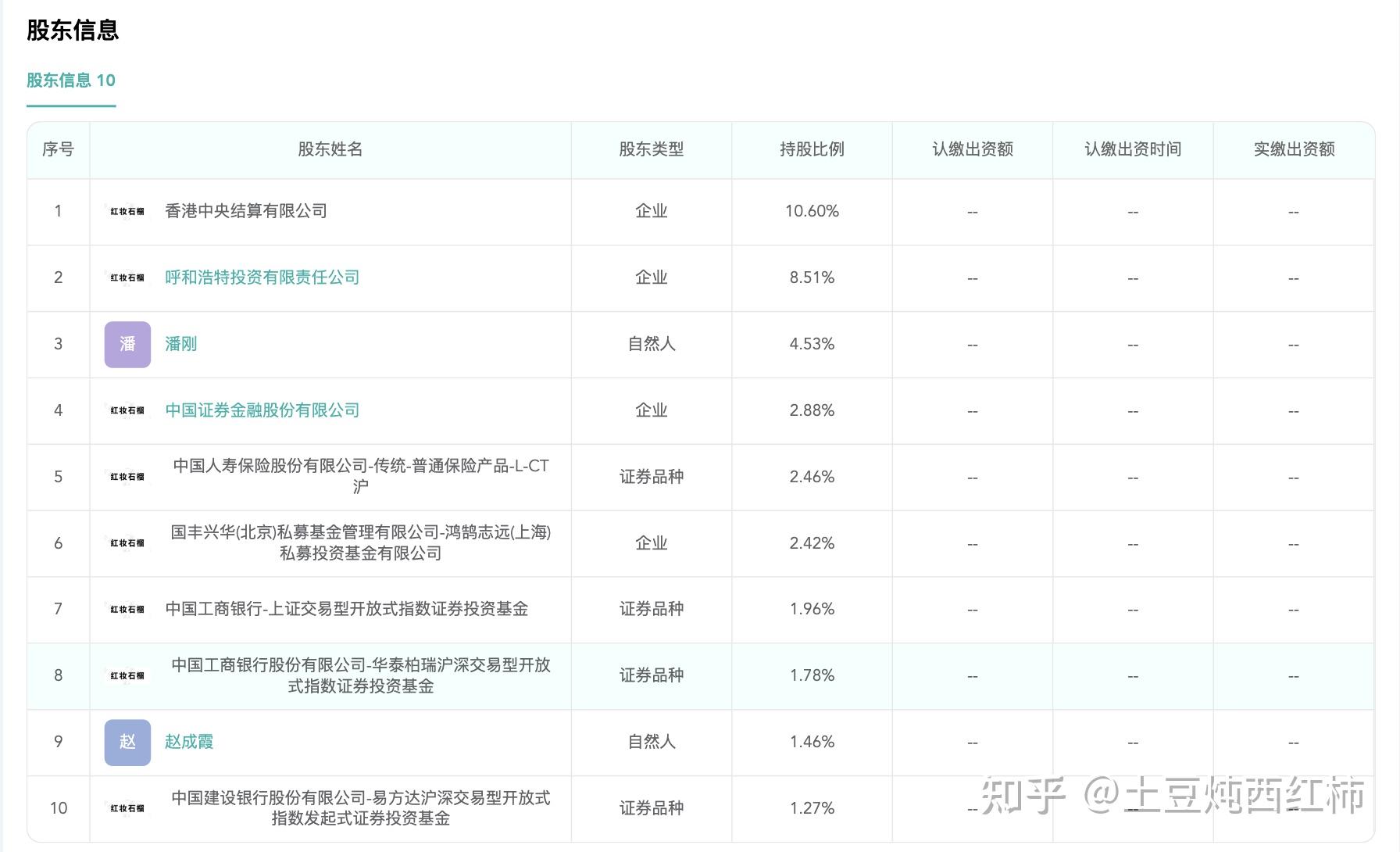
Task: Click 赵成霞's name link
Action: coord(188,743)
